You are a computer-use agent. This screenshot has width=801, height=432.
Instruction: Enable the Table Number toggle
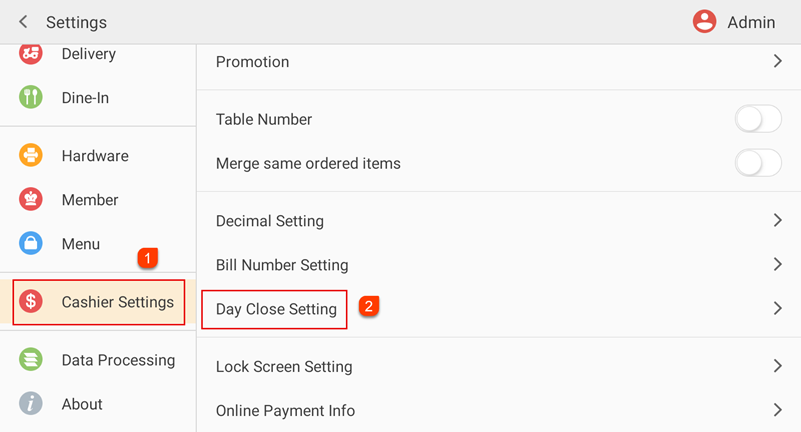[758, 120]
